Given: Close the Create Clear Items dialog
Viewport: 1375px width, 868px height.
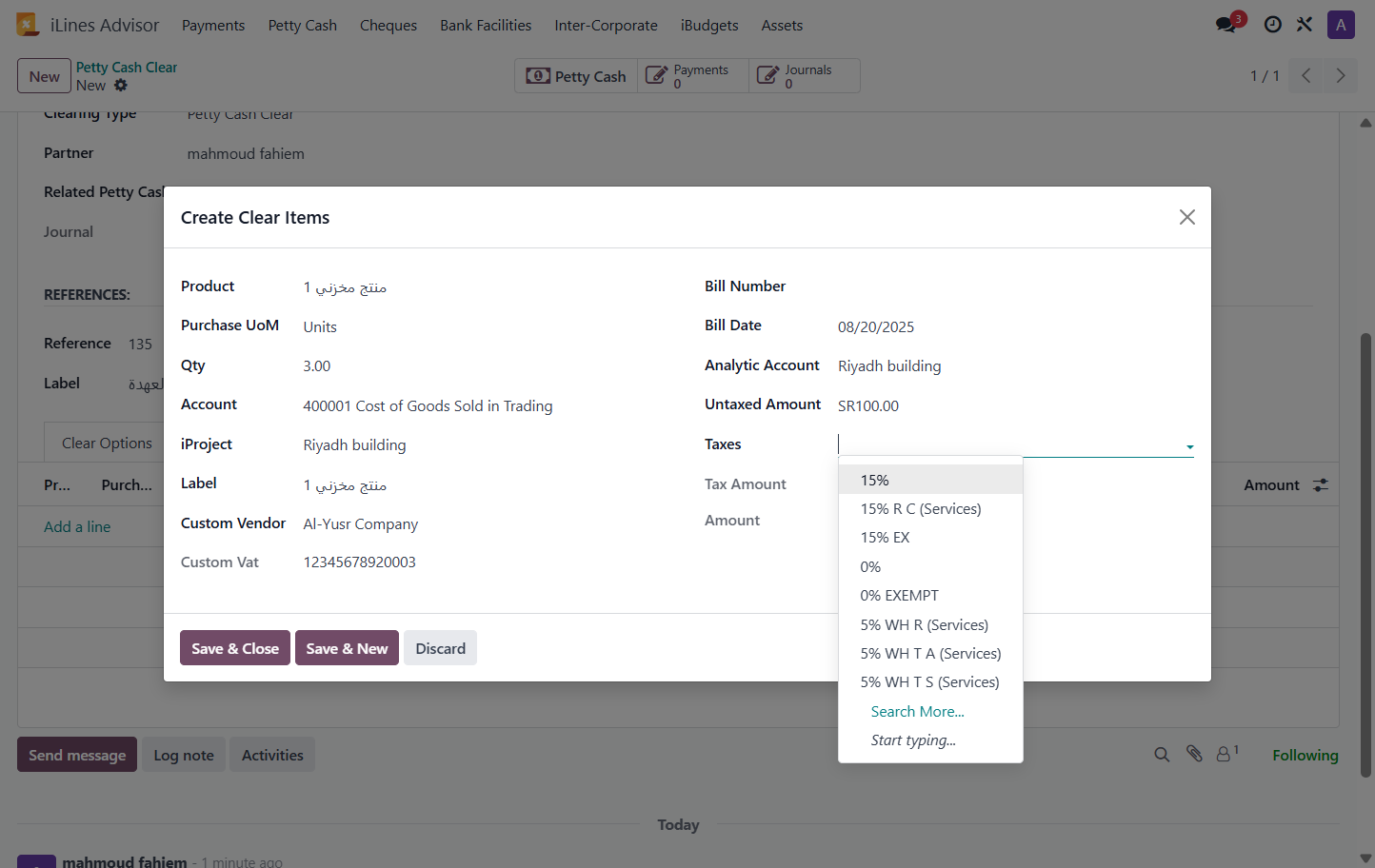Looking at the screenshot, I should pyautogui.click(x=1187, y=217).
